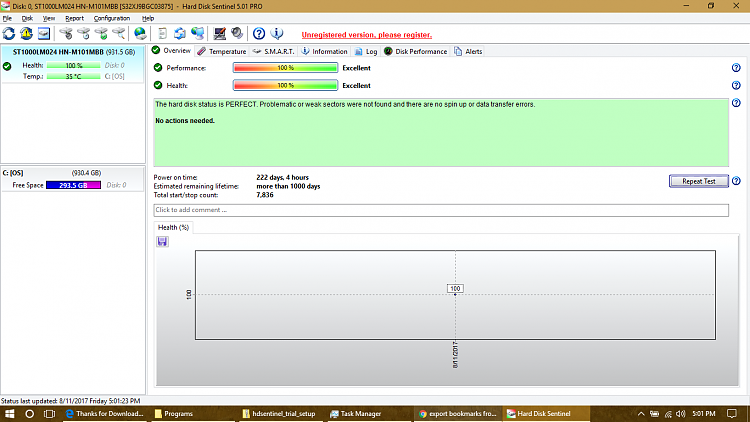Click the disk icon with magnifying glass

[119, 33]
